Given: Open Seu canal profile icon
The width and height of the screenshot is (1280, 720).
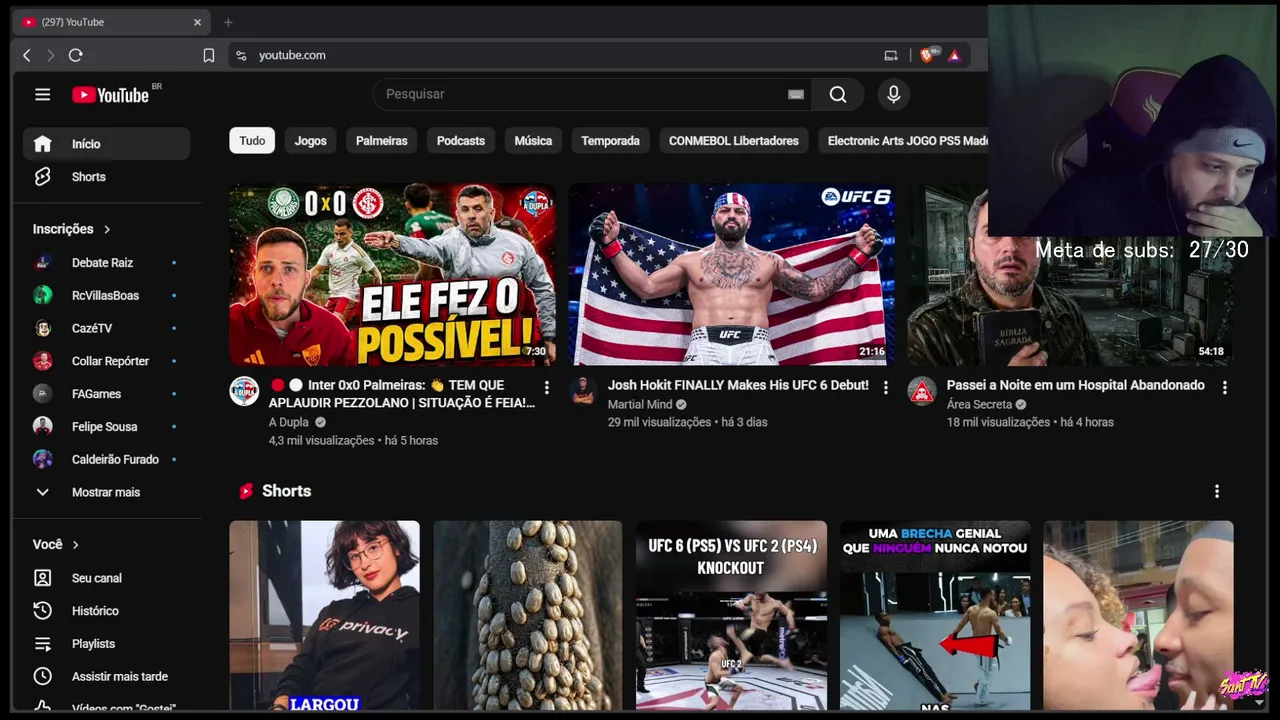Looking at the screenshot, I should point(42,578).
